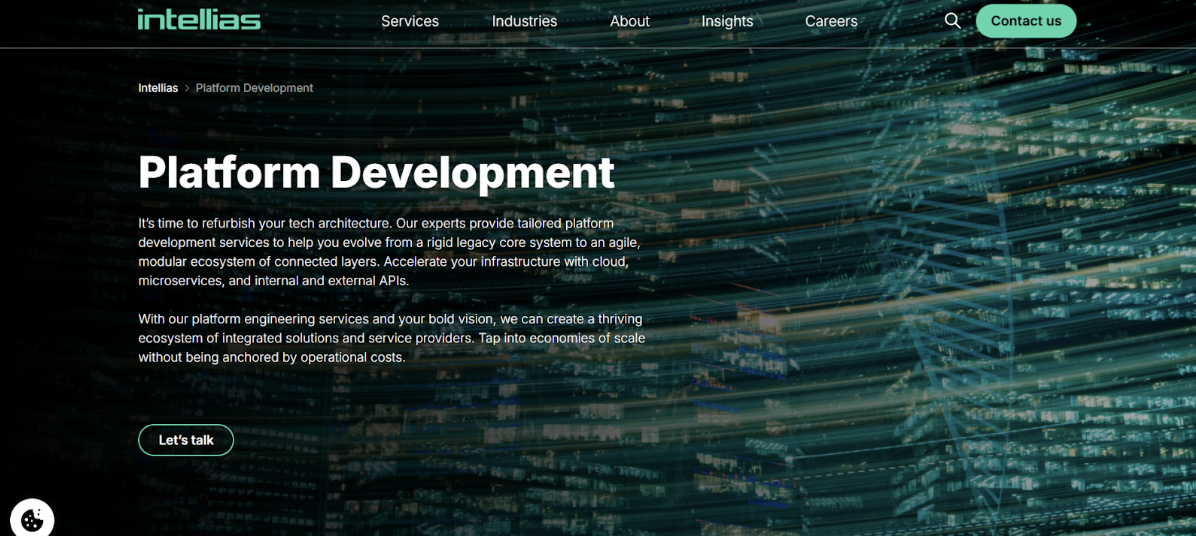The width and height of the screenshot is (1196, 536).
Task: Expand the About navigation menu
Action: 629,21
